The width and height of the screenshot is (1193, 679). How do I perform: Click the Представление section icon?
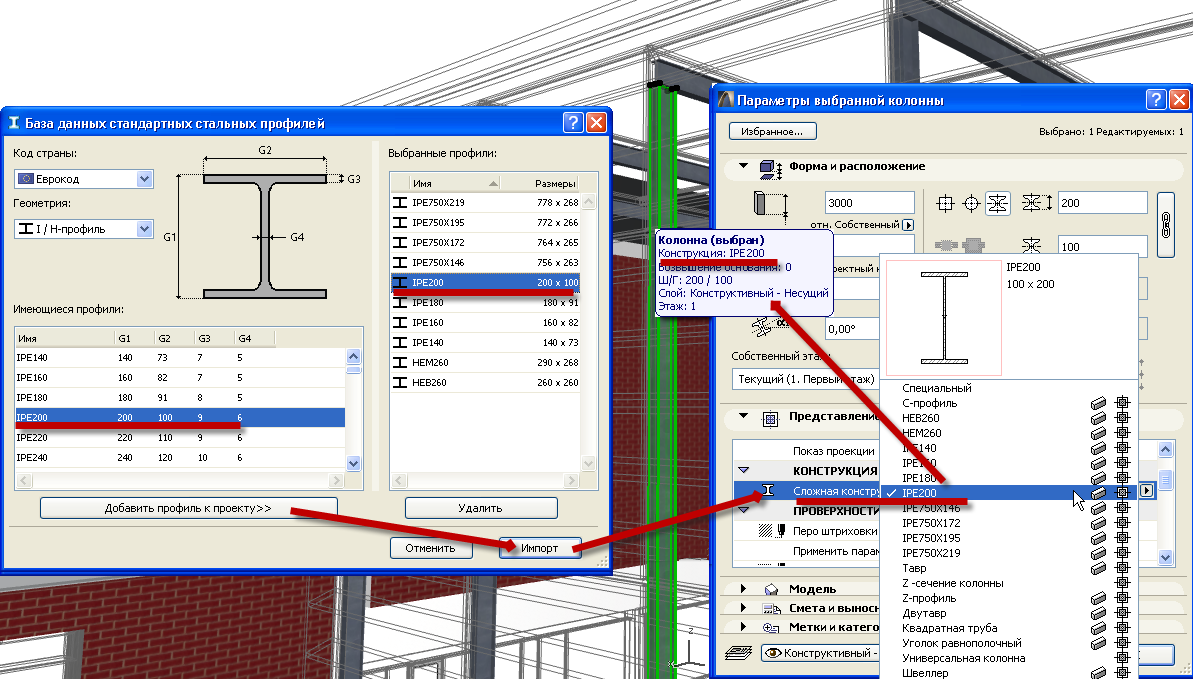click(771, 418)
